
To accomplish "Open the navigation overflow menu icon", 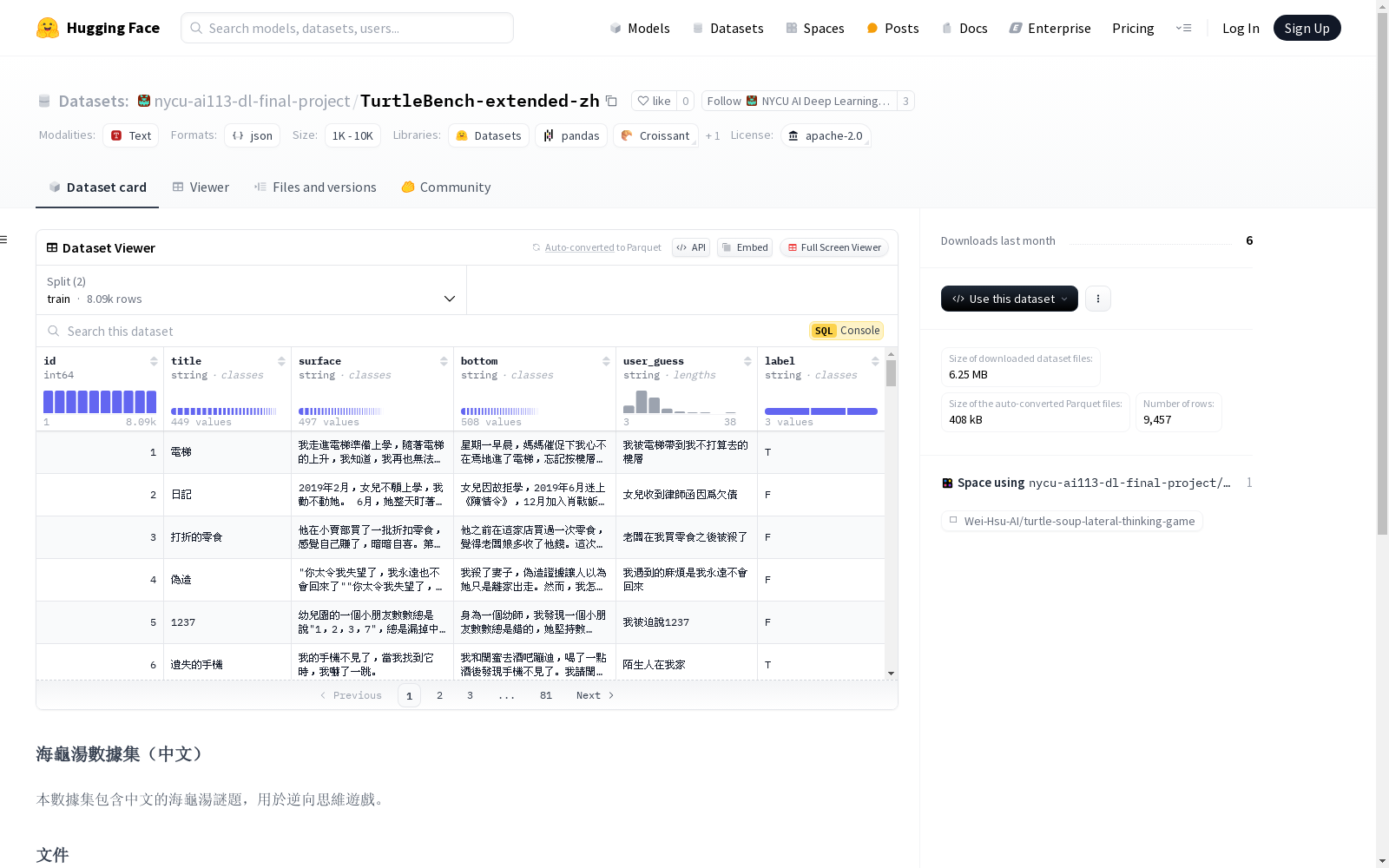I will click(x=1183, y=28).
